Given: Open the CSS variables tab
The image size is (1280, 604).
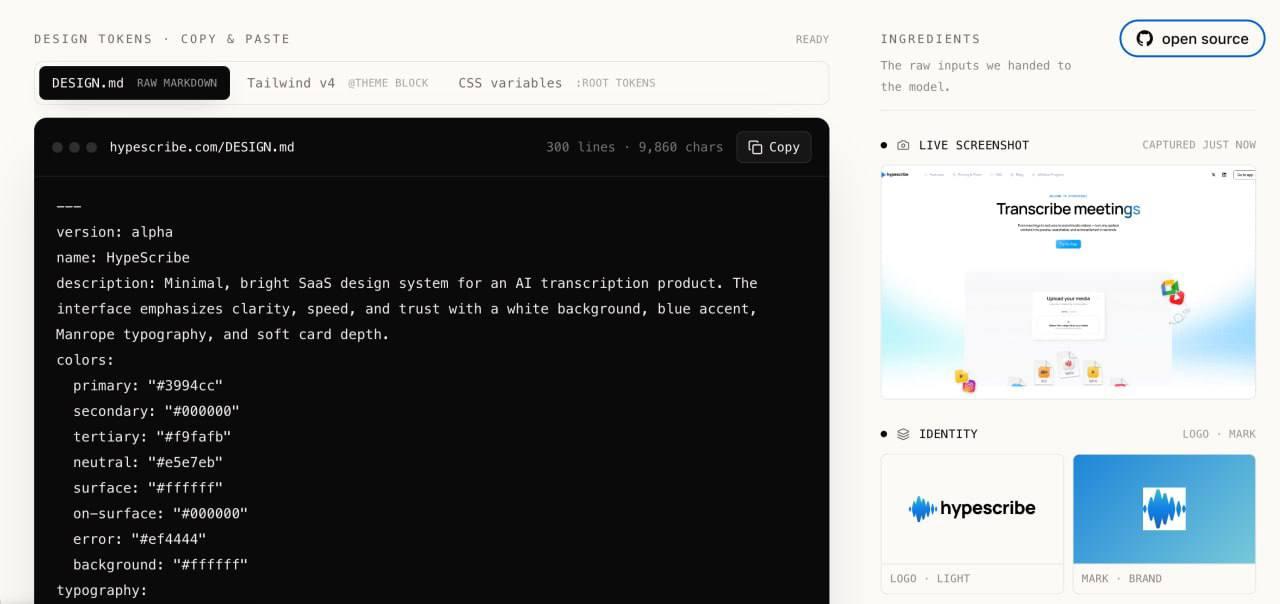Looking at the screenshot, I should (556, 83).
